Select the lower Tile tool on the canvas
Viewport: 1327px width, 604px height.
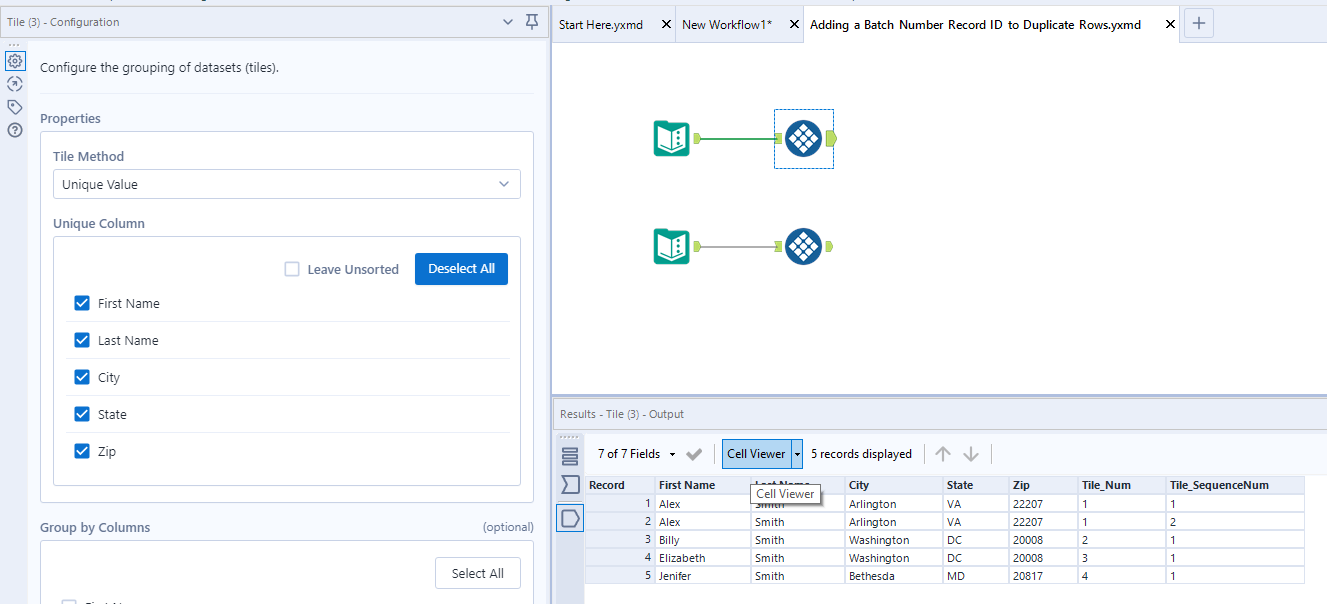pyautogui.click(x=805, y=246)
